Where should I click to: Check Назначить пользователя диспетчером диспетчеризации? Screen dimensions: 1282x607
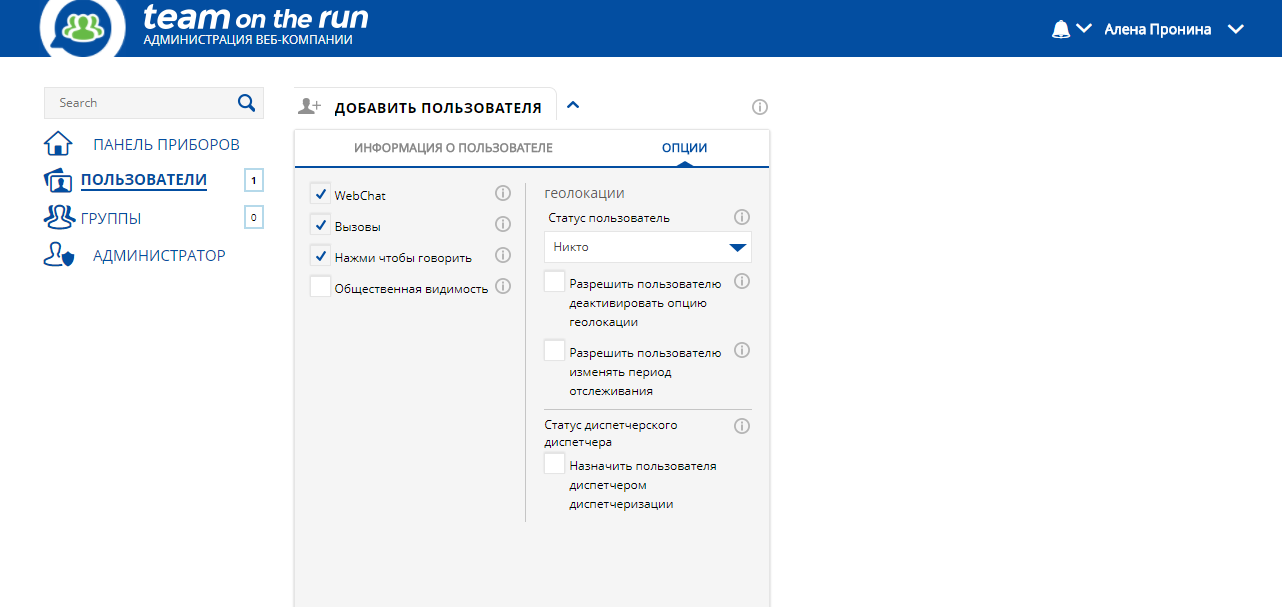click(x=554, y=462)
